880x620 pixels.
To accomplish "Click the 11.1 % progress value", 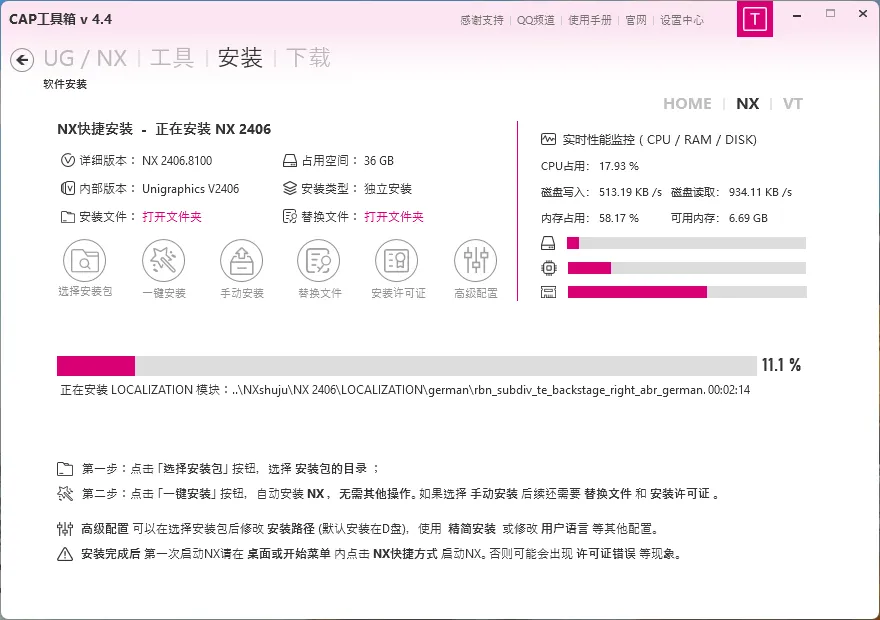I will [x=781, y=365].
